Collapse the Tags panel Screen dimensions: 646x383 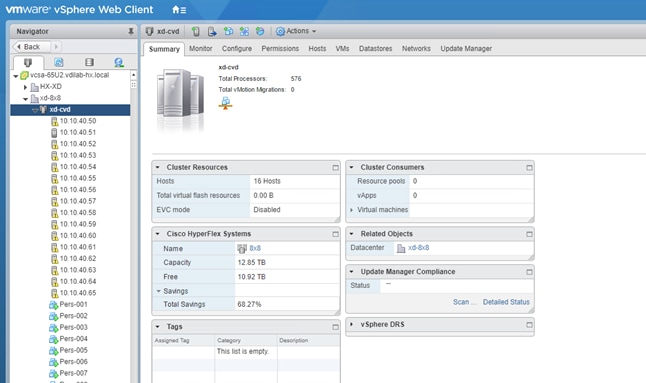tap(157, 327)
